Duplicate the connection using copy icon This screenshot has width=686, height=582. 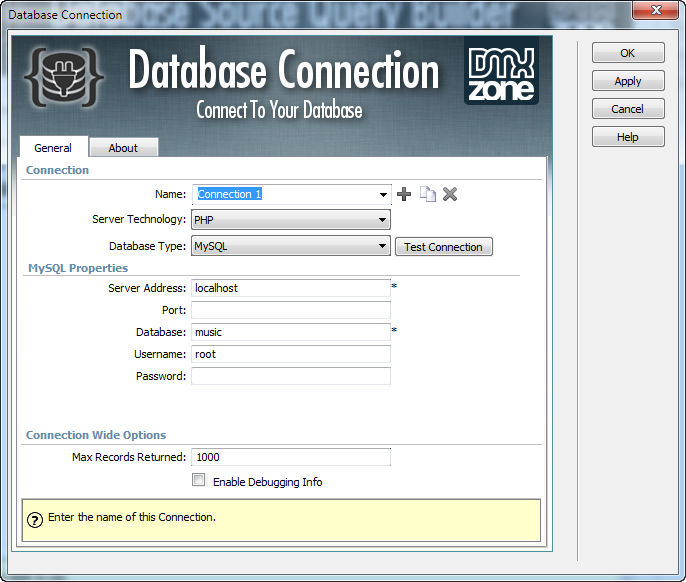(427, 194)
